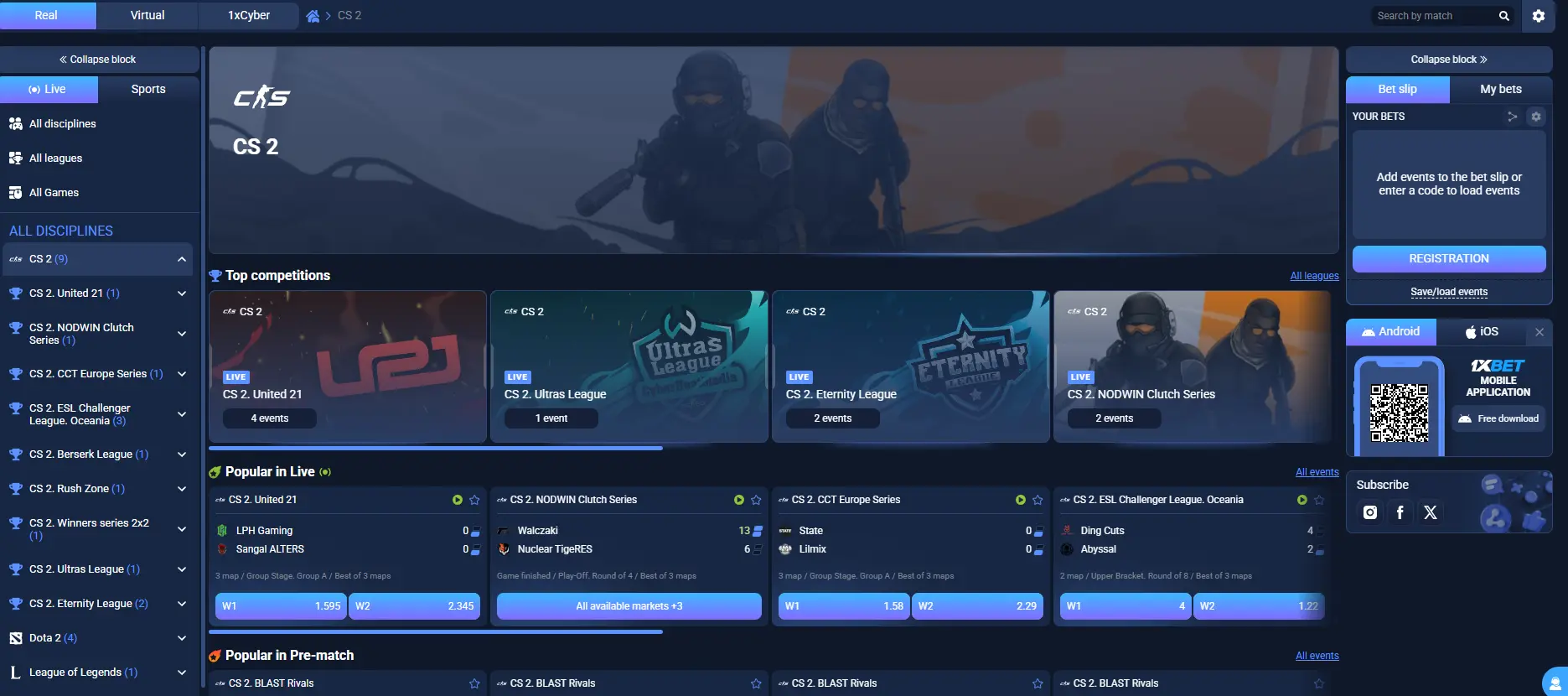Open the settings gear icon

pos(1539,16)
